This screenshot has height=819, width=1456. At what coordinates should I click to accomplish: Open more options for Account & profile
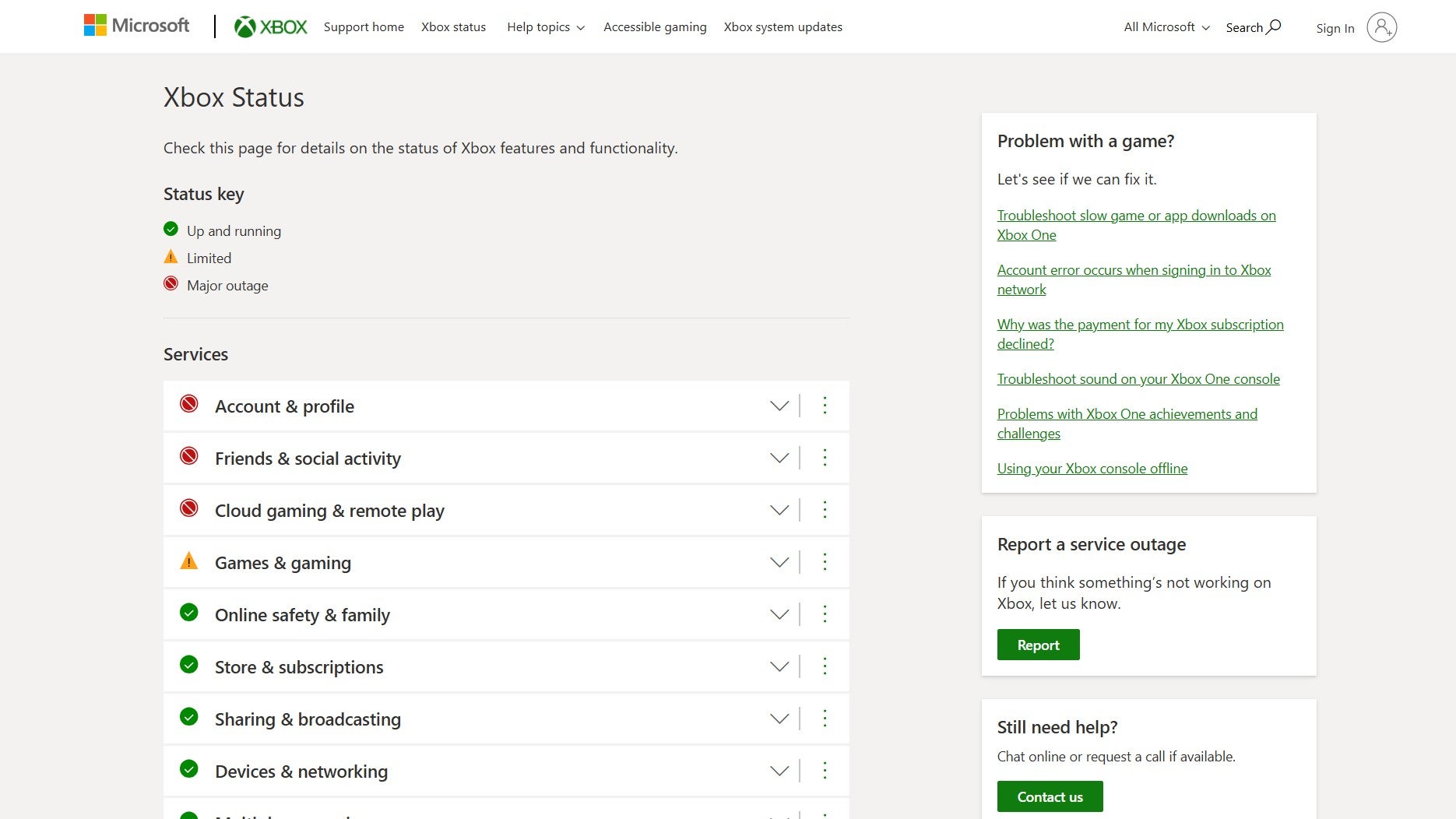pyautogui.click(x=825, y=406)
